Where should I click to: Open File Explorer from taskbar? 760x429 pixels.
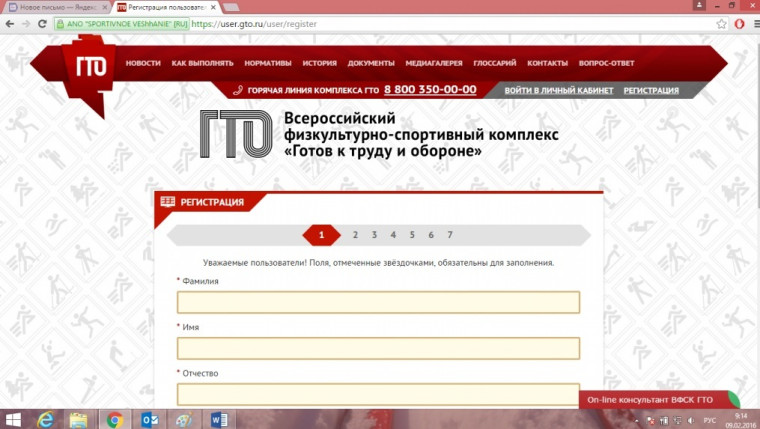pyautogui.click(x=78, y=420)
